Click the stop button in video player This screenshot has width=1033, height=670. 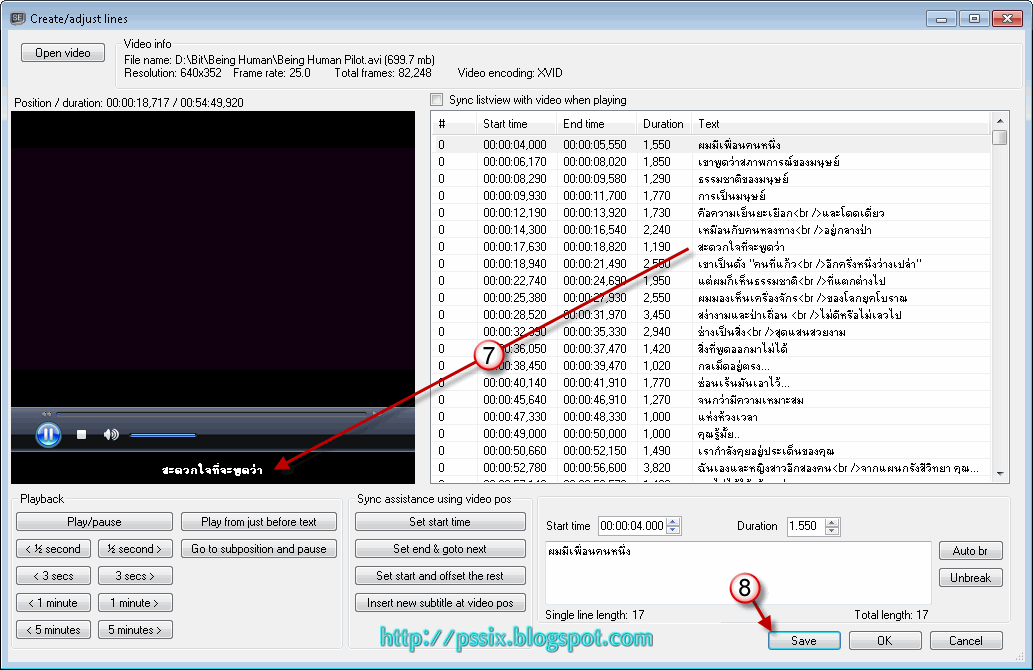click(x=82, y=435)
